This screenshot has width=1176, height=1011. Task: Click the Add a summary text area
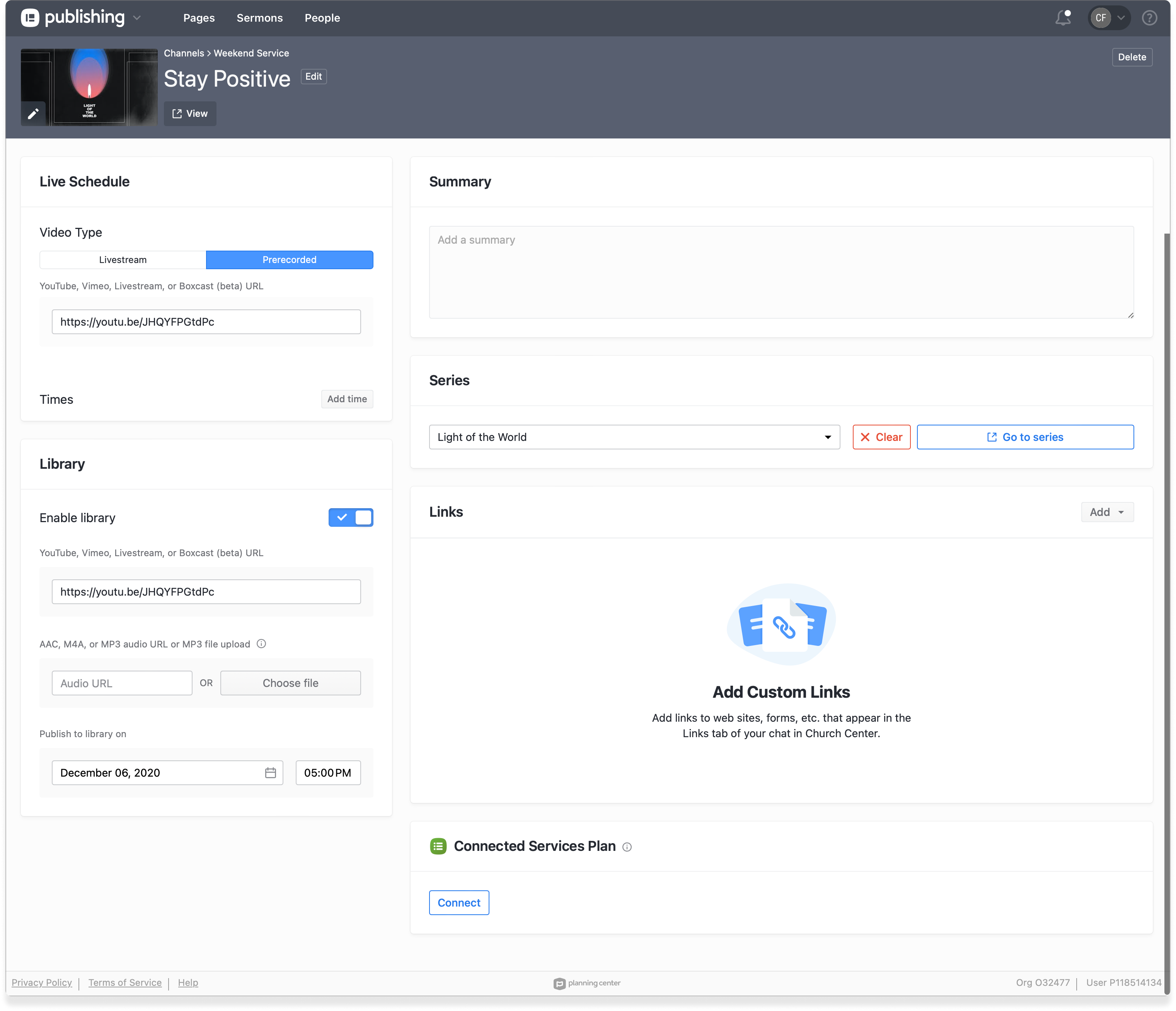point(781,272)
